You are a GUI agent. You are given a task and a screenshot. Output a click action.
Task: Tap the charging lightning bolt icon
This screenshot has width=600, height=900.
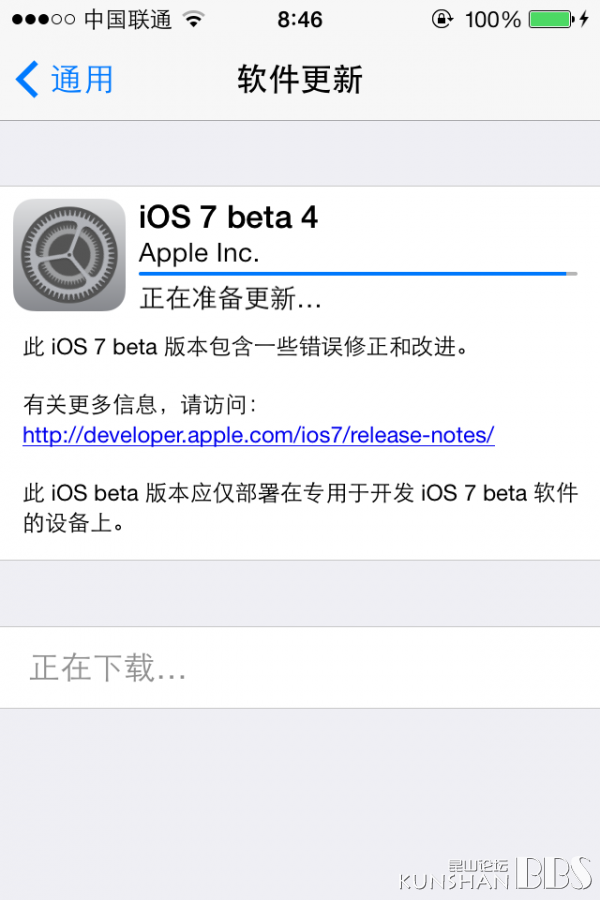click(584, 20)
